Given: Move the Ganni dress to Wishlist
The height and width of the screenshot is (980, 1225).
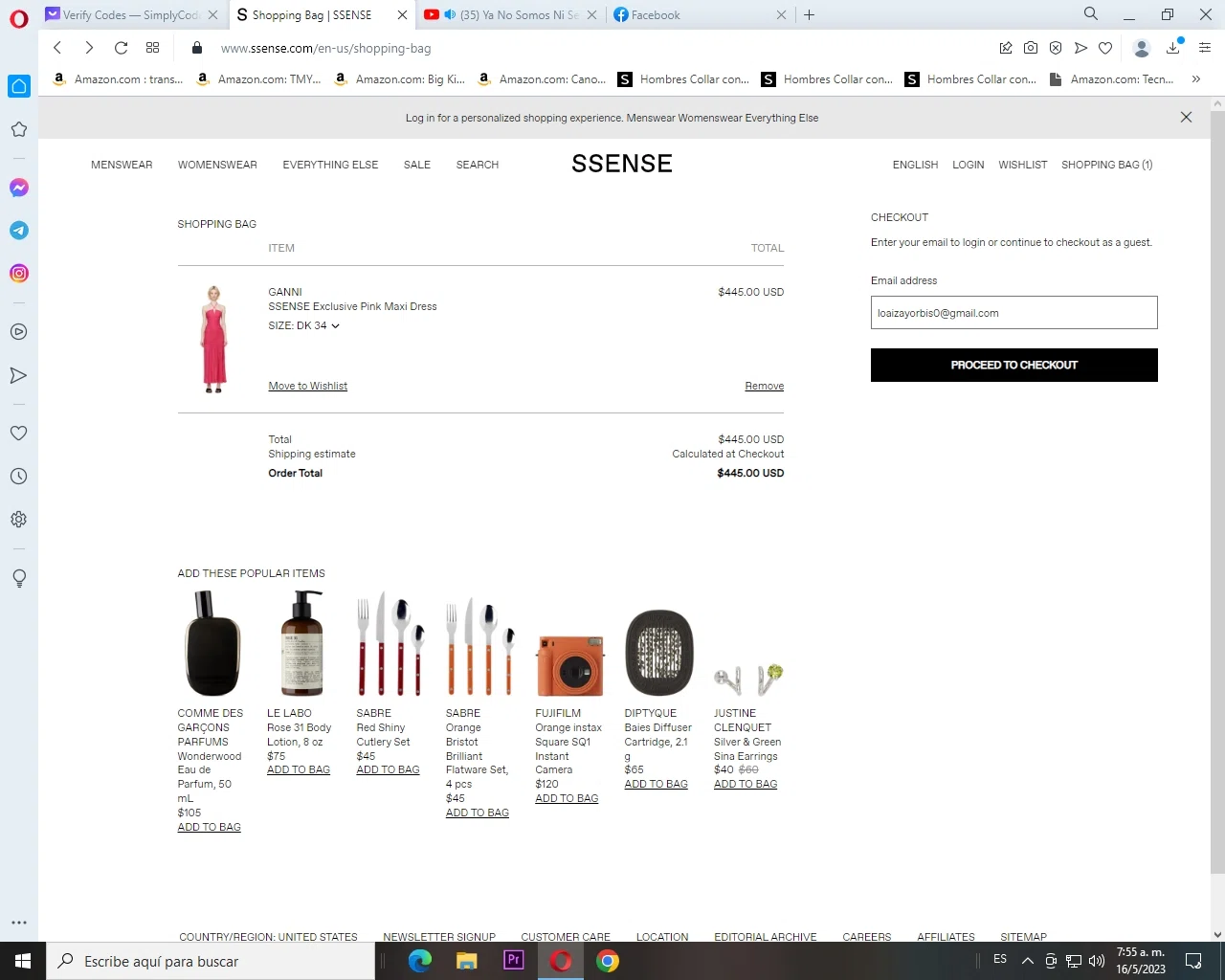Looking at the screenshot, I should 308,386.
